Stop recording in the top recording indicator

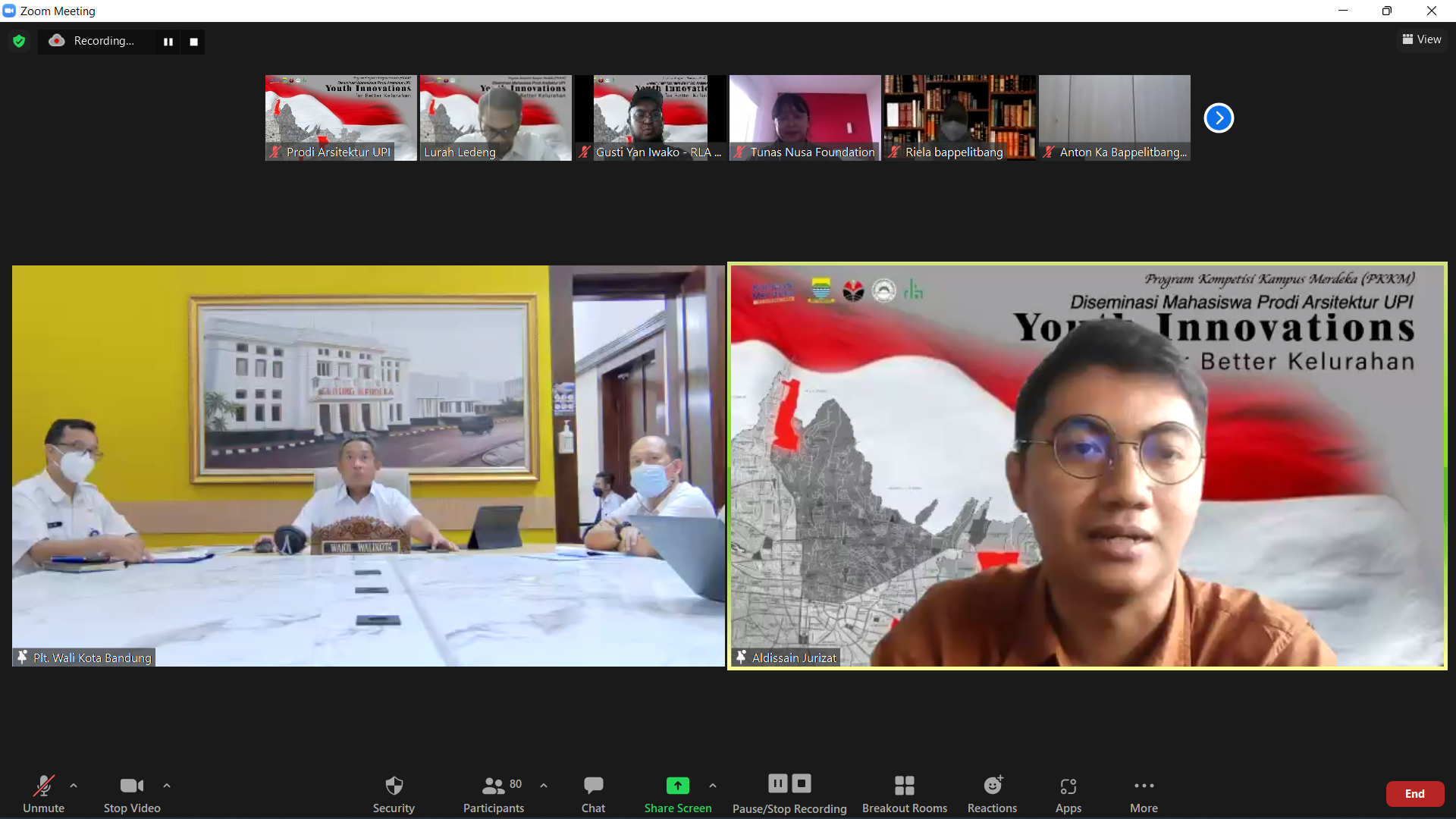click(193, 42)
